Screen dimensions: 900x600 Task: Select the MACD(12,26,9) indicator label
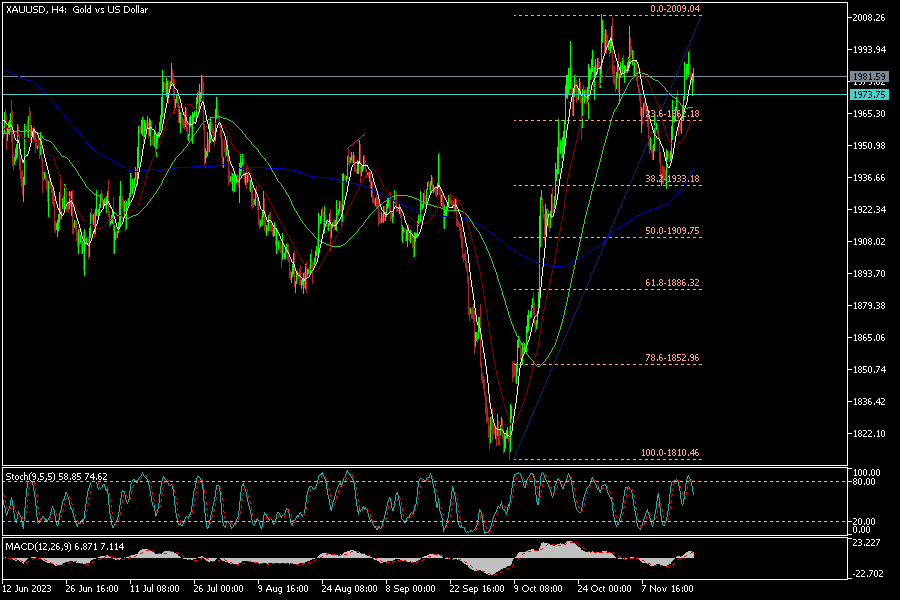click(x=64, y=546)
